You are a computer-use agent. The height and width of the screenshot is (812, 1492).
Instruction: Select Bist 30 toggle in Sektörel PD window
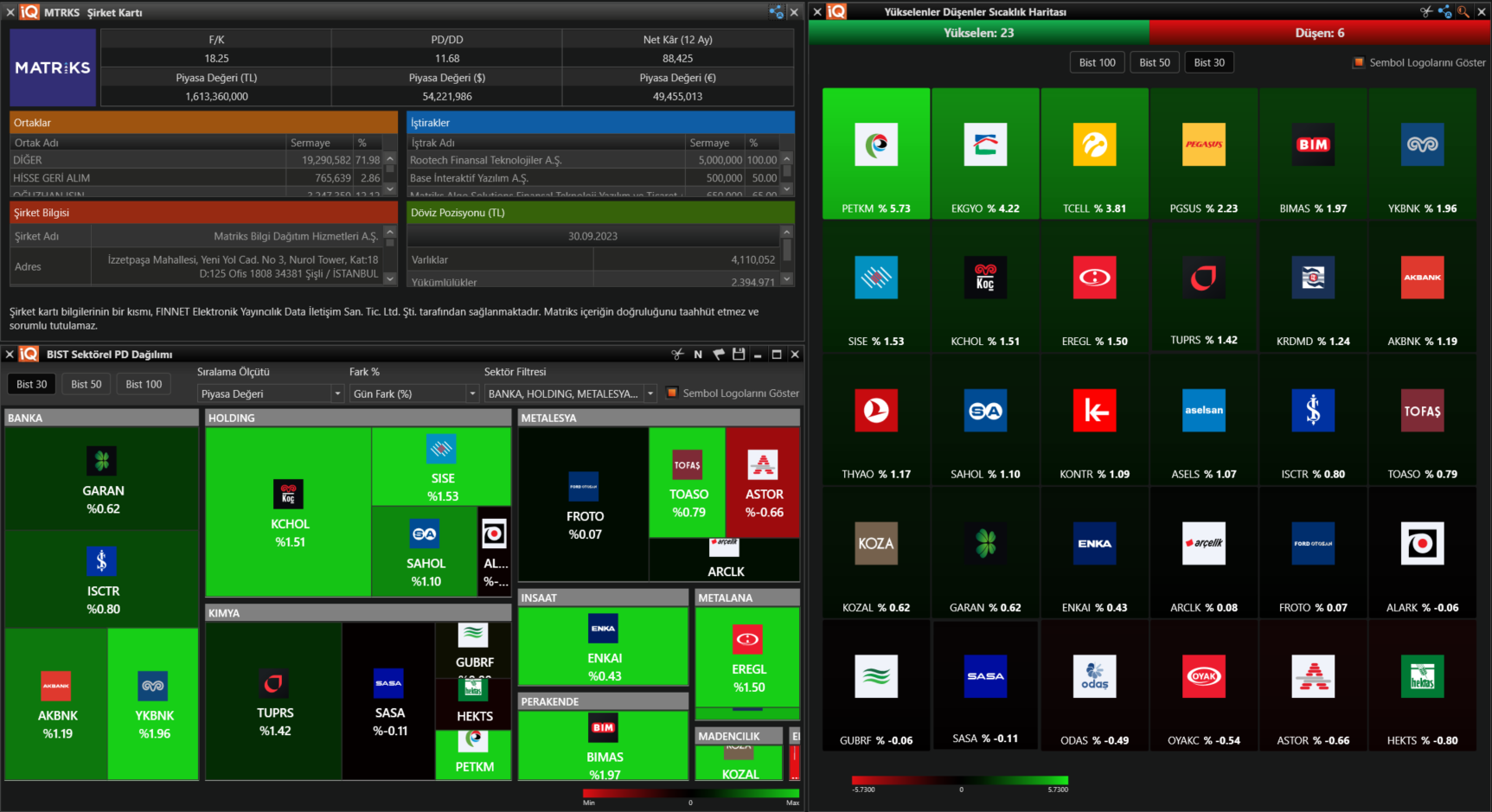tap(32, 384)
